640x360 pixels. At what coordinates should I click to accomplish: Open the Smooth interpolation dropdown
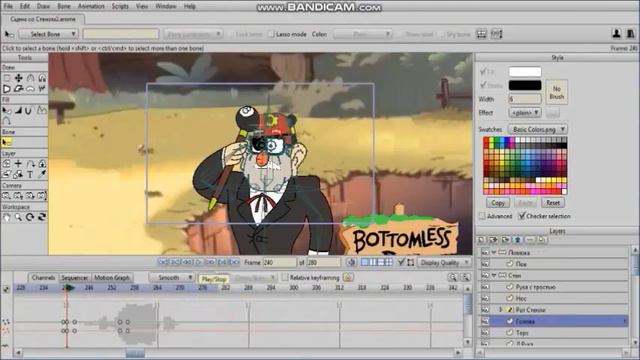click(x=171, y=278)
